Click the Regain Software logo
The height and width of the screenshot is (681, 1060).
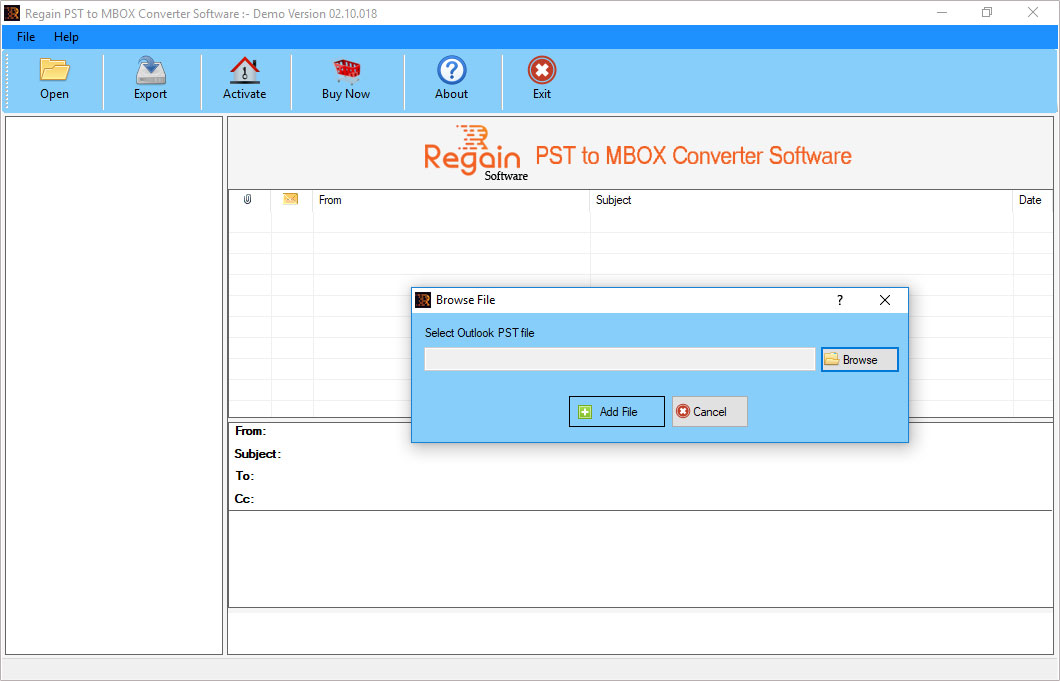coord(472,152)
